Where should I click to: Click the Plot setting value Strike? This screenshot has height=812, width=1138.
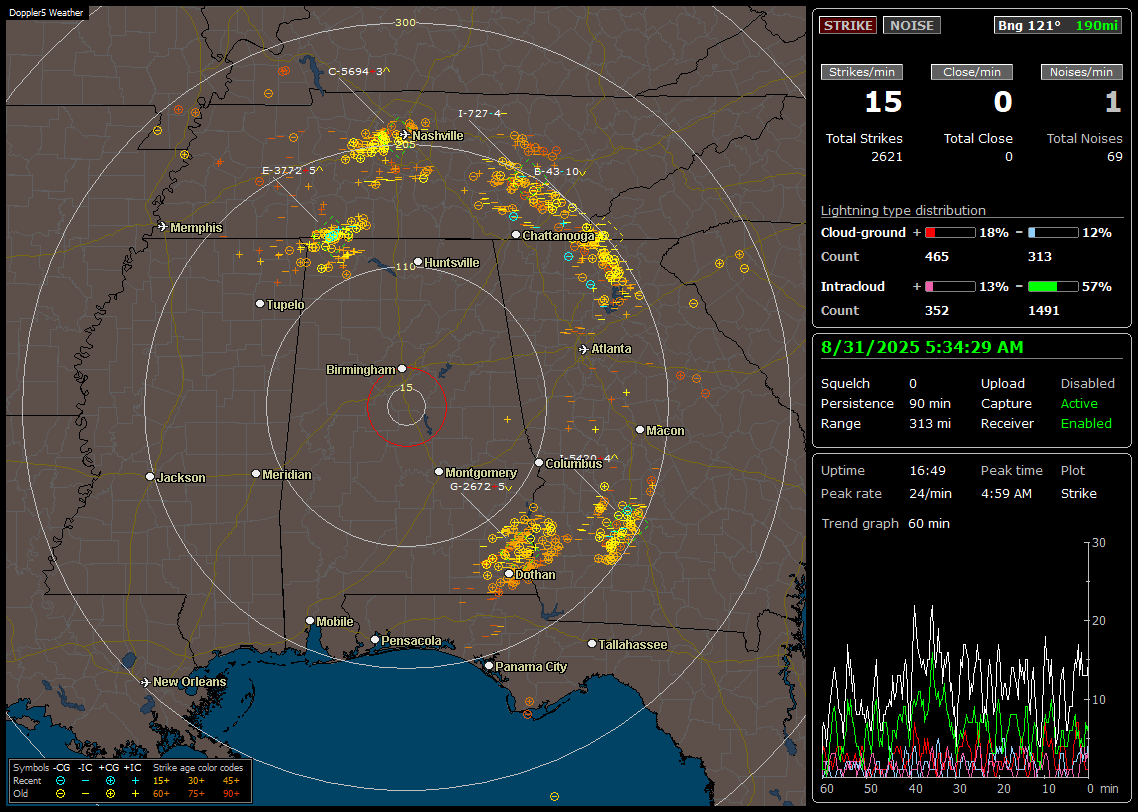tap(1078, 493)
